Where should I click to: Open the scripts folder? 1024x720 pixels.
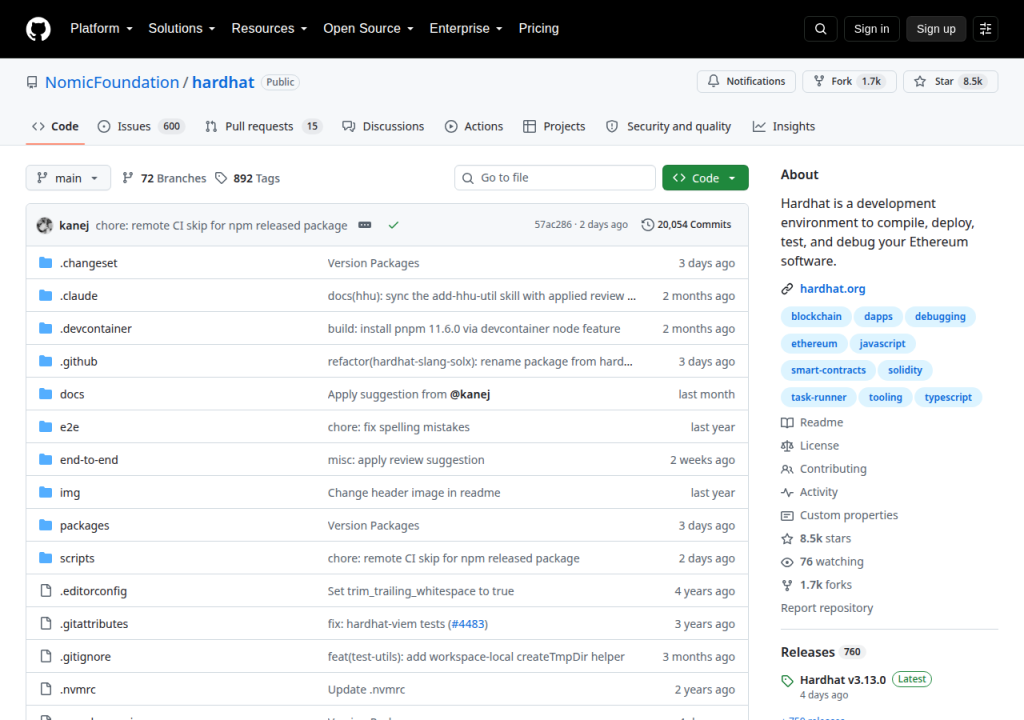77,558
